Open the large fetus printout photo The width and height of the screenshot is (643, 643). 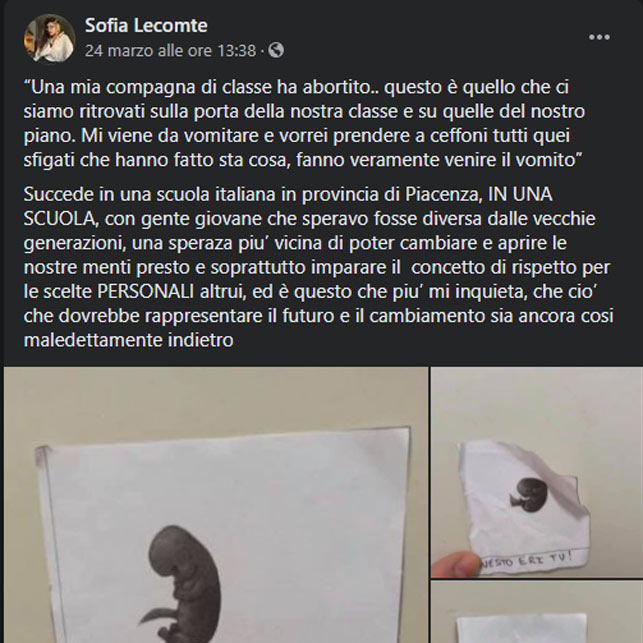(x=216, y=505)
